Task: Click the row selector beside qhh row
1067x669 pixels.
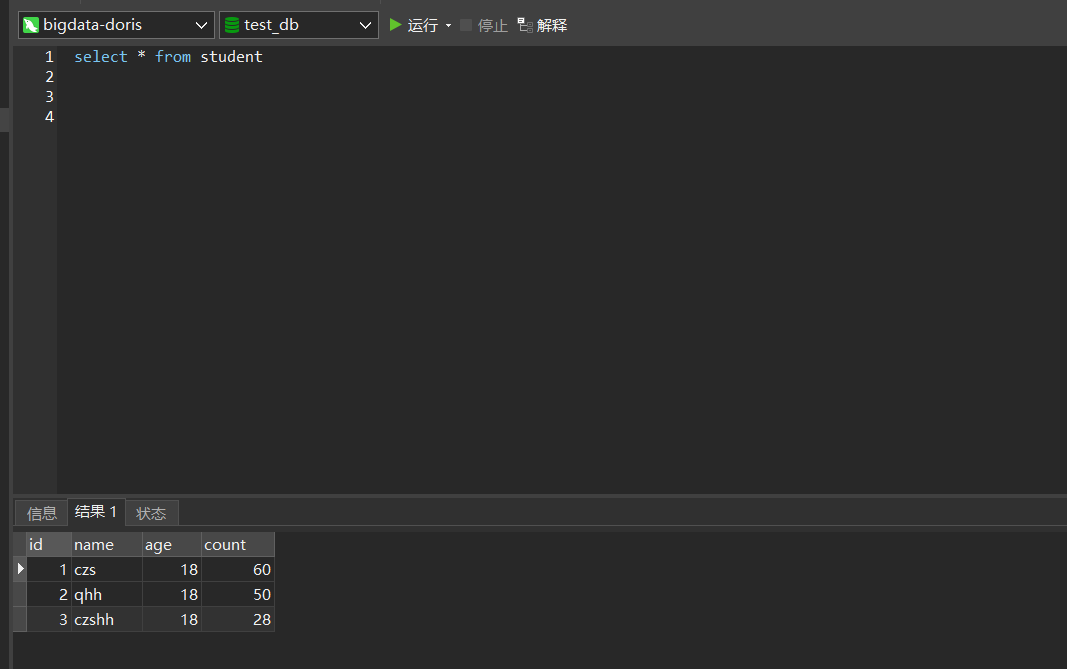Action: point(20,595)
